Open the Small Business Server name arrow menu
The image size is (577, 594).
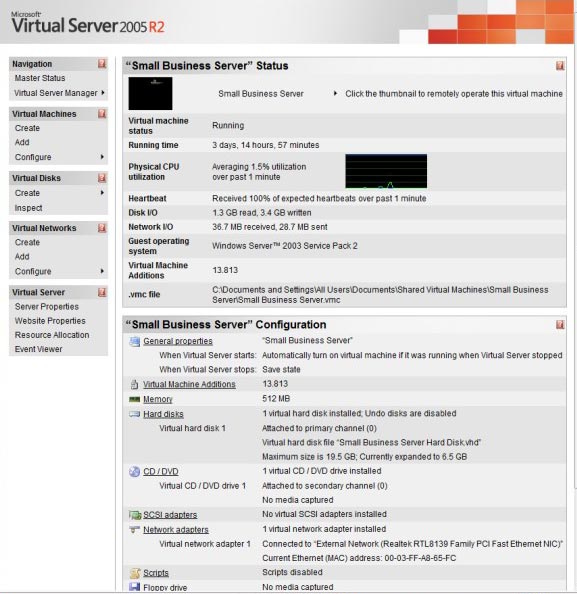(x=335, y=93)
